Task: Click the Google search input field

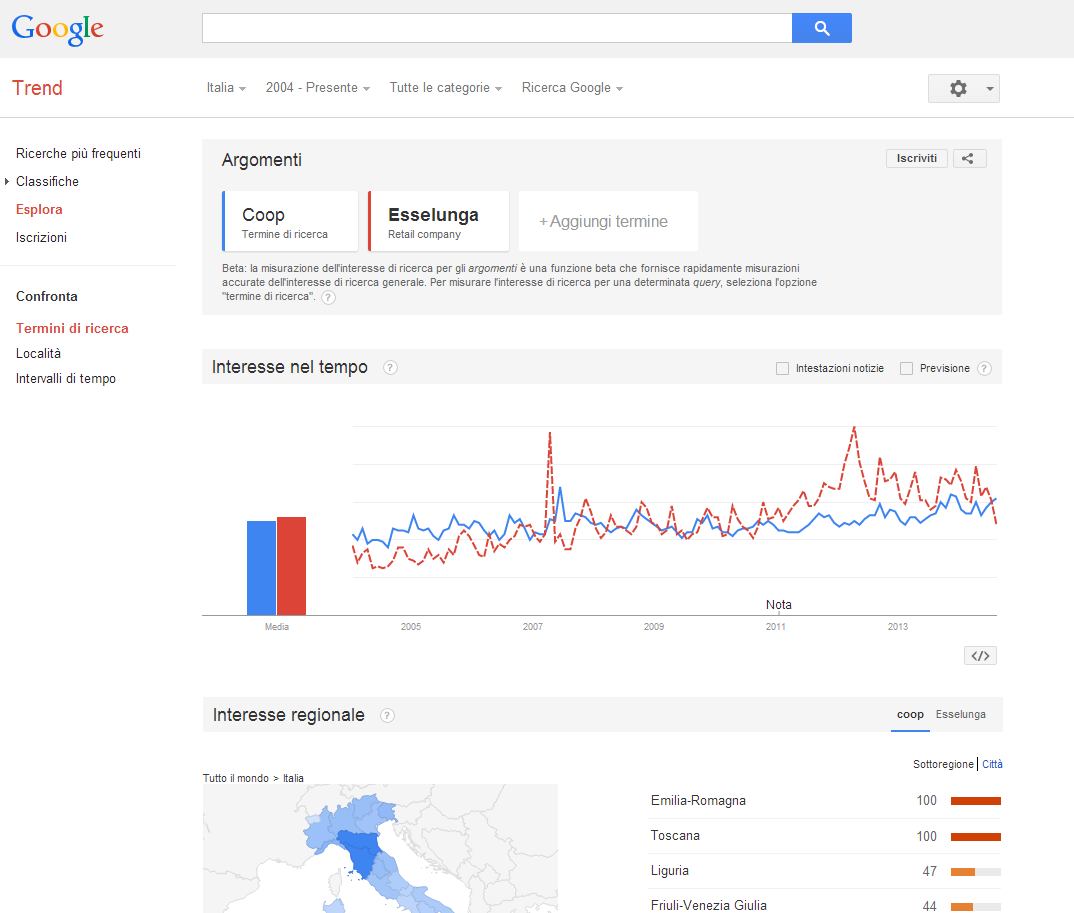Action: tap(496, 28)
